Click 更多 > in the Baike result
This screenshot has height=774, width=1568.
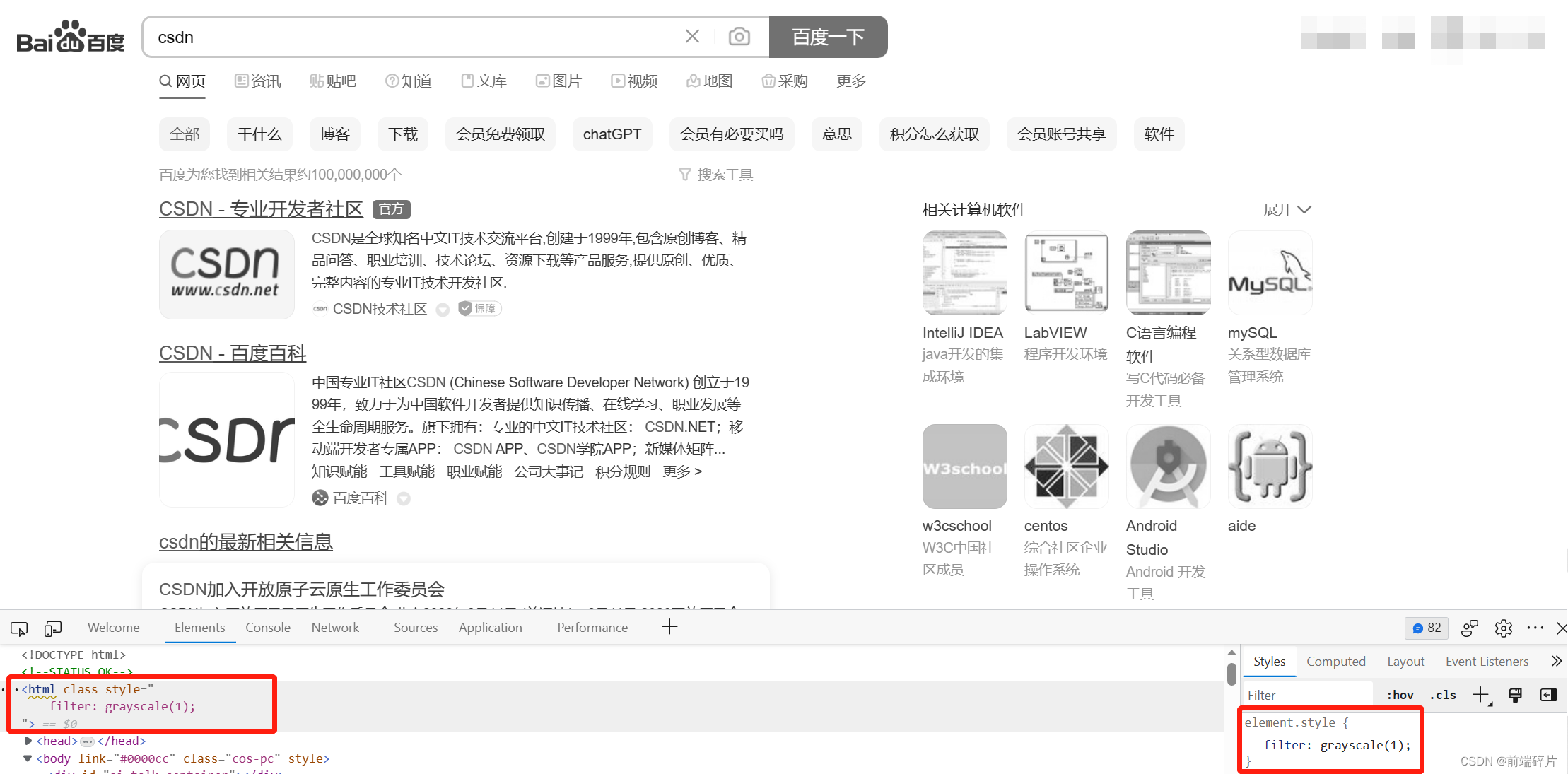coord(682,471)
